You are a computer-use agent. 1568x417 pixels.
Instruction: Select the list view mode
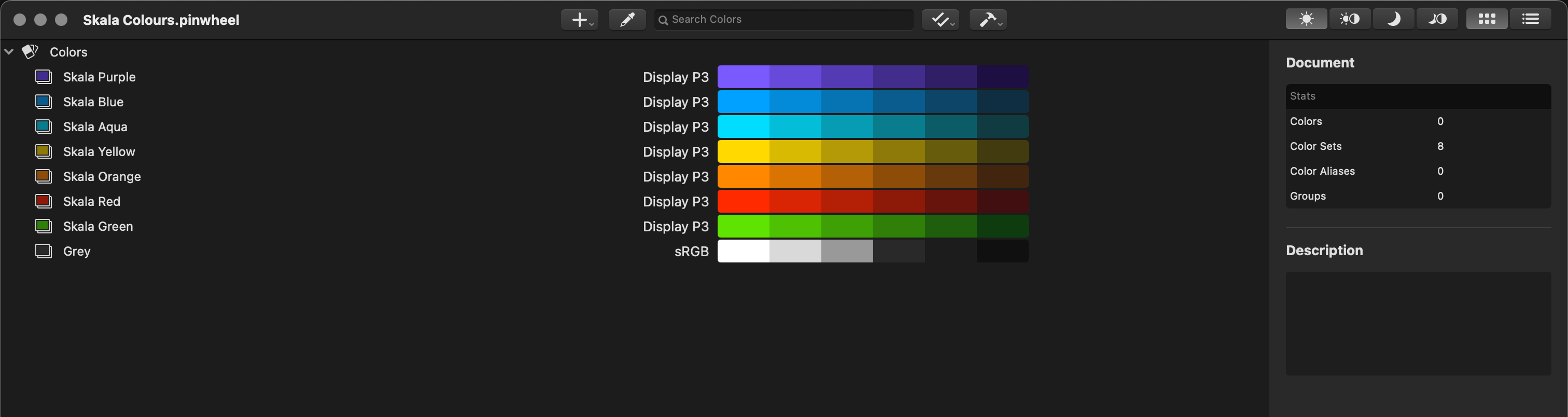tap(1530, 20)
